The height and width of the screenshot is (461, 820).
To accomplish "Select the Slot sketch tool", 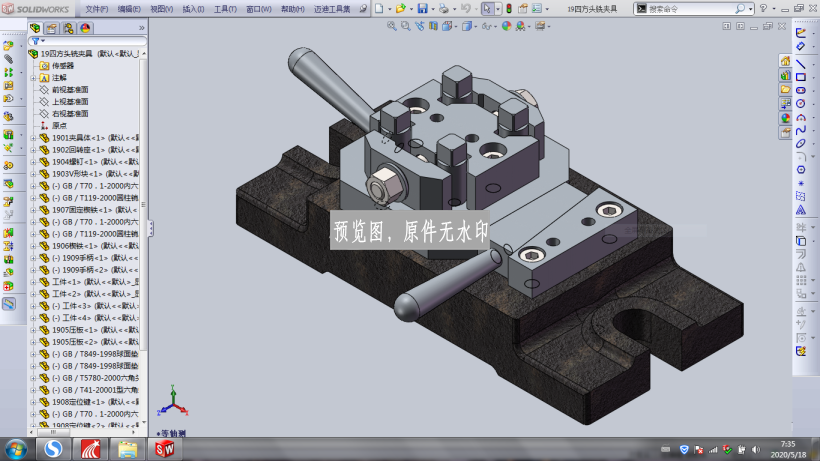I will click(801, 90).
